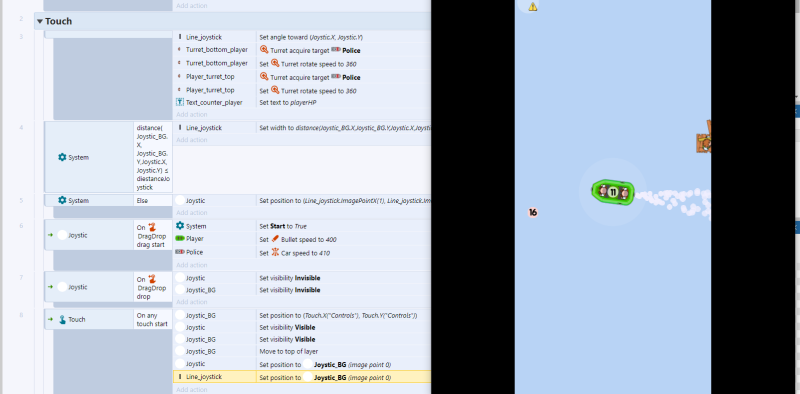This screenshot has width=800, height=394.
Task: Click the green player boat in preview
Action: pos(613,192)
